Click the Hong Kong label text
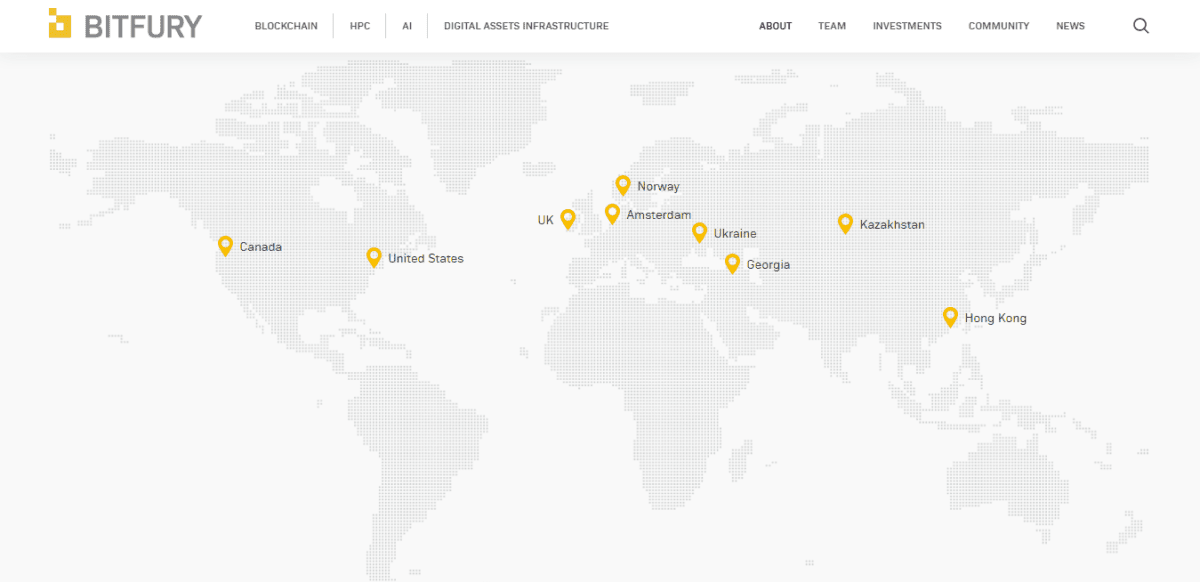 [996, 318]
